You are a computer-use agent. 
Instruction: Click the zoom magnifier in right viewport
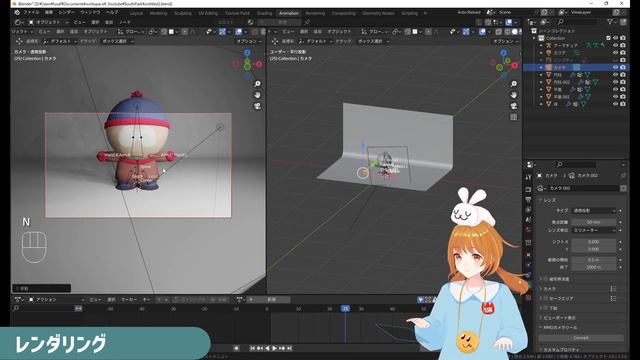(x=514, y=84)
